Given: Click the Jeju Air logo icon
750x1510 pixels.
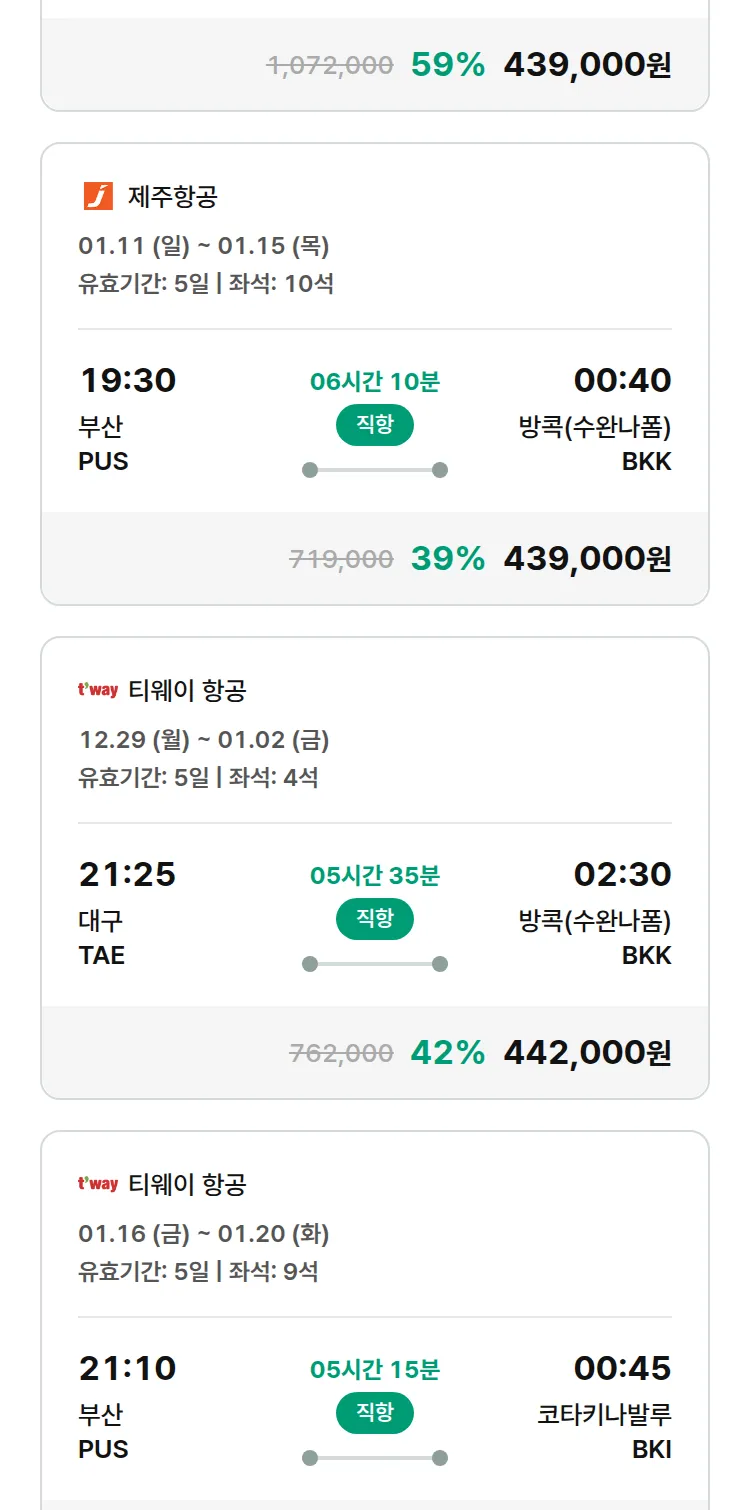Looking at the screenshot, I should [98, 196].
